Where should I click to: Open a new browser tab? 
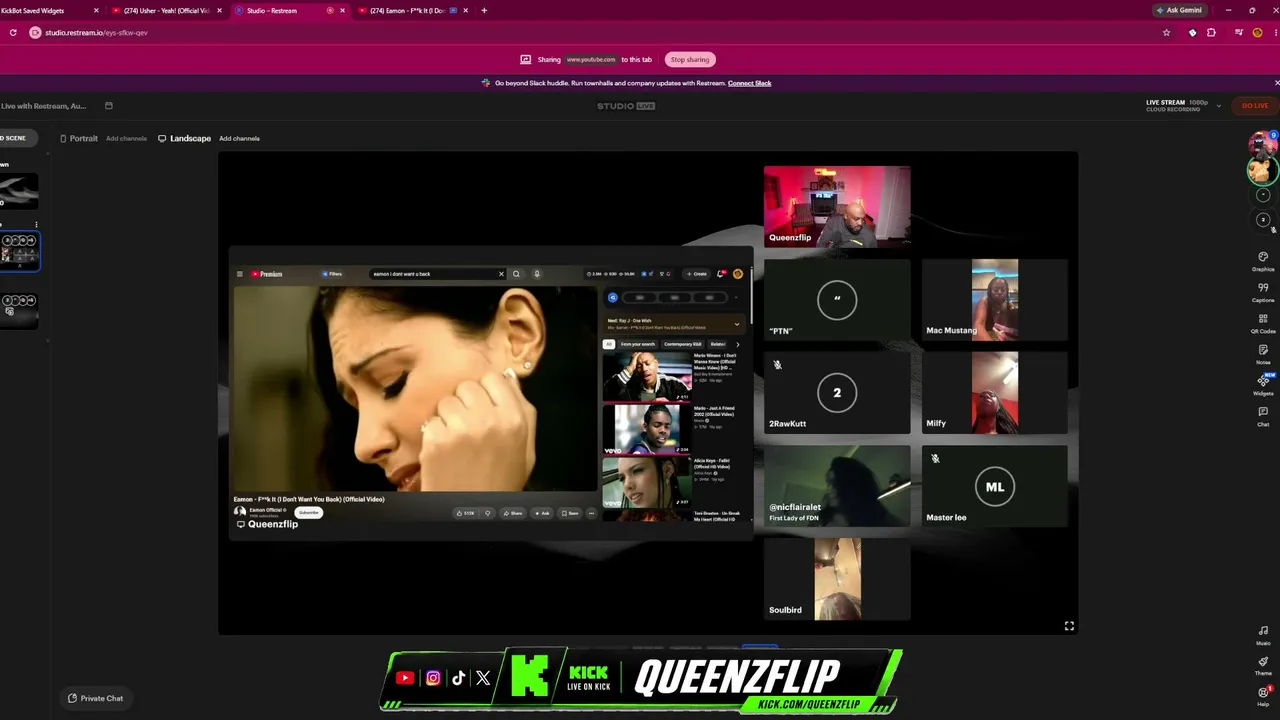[484, 10]
